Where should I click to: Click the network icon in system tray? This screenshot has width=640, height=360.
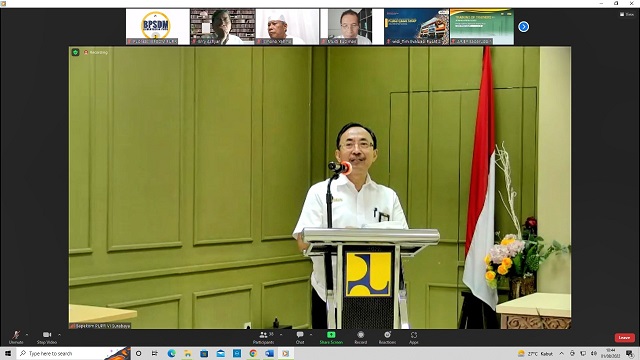pos(583,353)
